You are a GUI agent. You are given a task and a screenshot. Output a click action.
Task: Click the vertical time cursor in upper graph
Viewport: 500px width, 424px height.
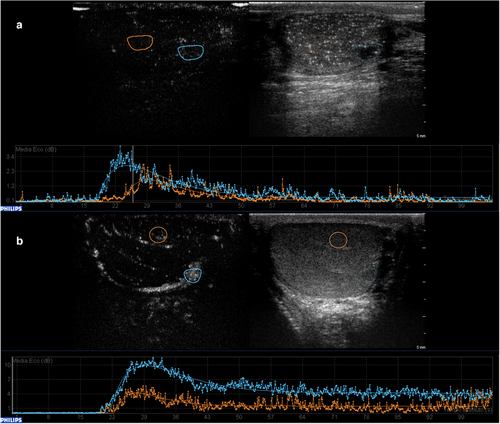[133, 174]
